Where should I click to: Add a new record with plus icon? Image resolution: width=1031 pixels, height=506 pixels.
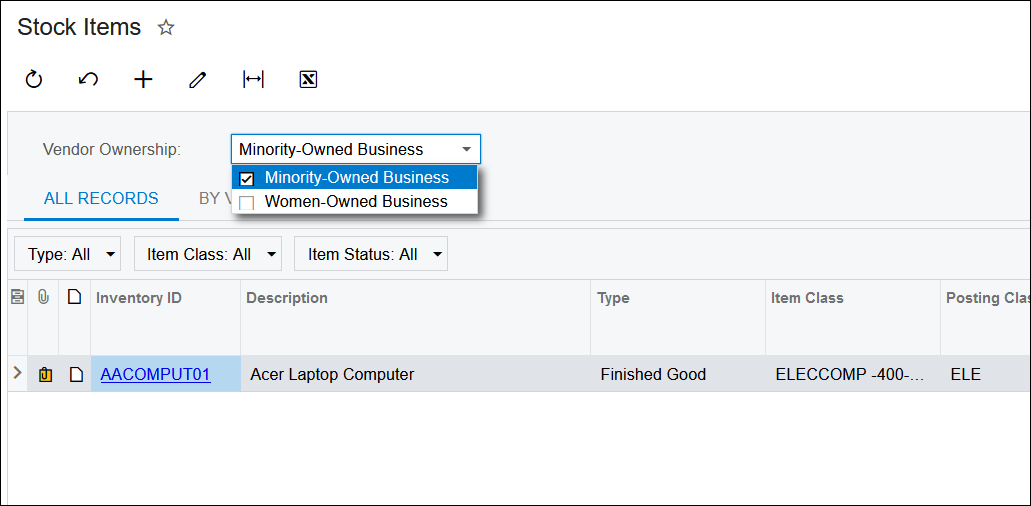click(x=143, y=80)
